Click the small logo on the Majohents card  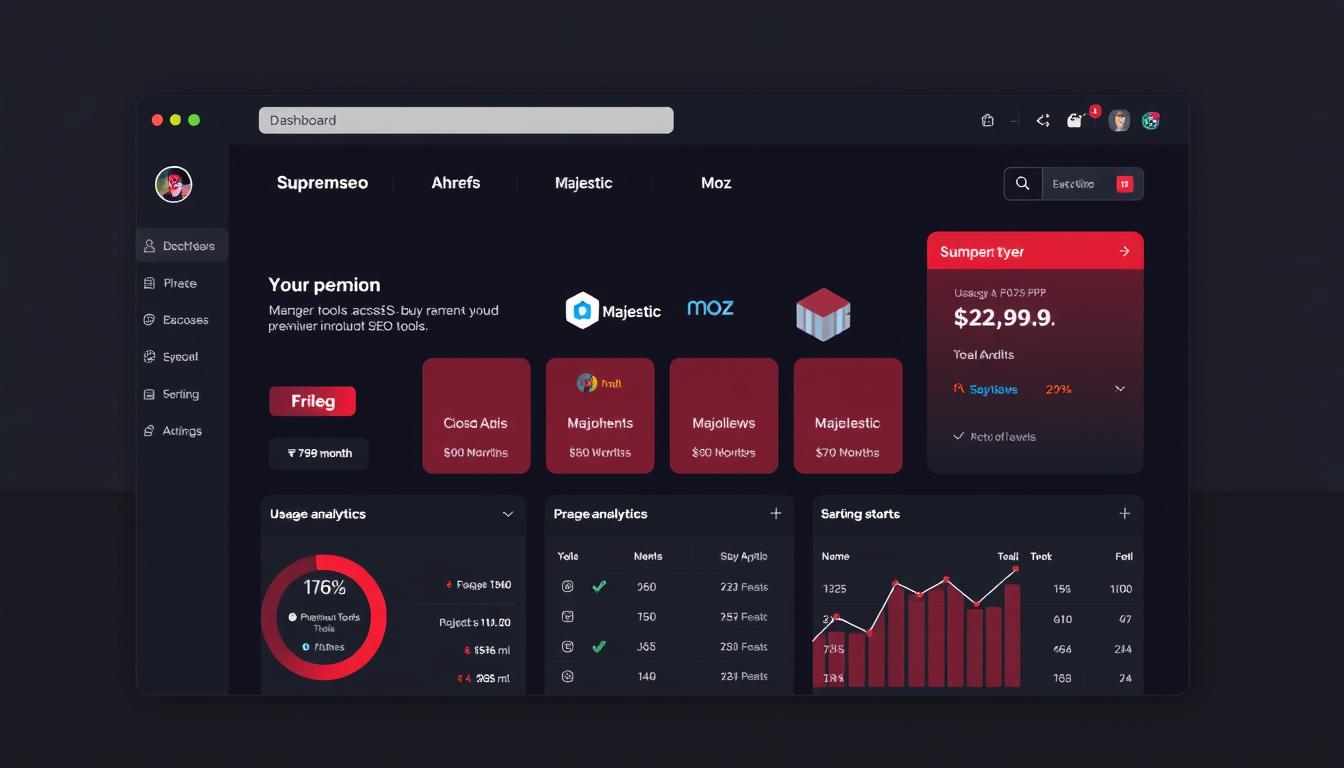(587, 382)
